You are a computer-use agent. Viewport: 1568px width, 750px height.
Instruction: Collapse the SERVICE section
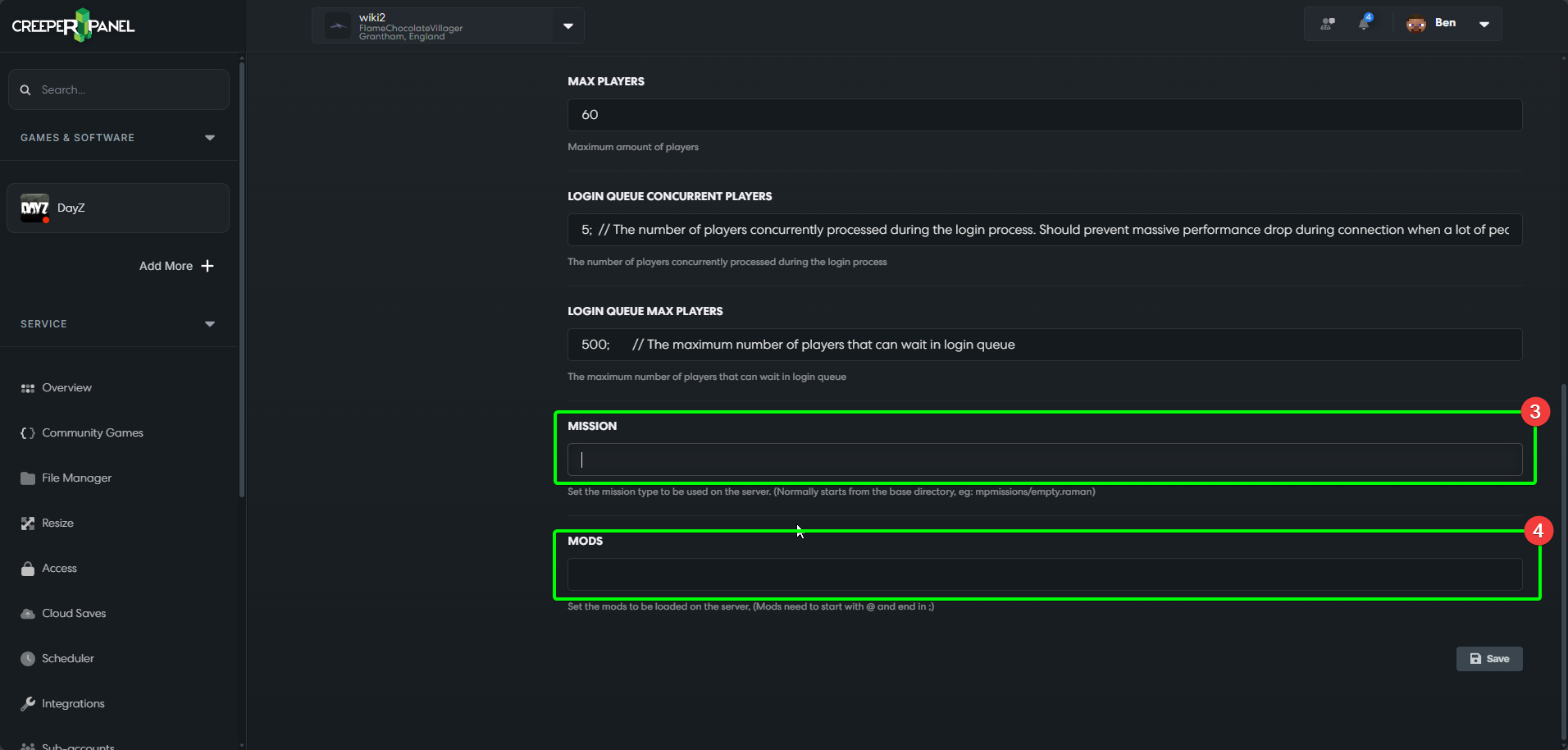(209, 323)
